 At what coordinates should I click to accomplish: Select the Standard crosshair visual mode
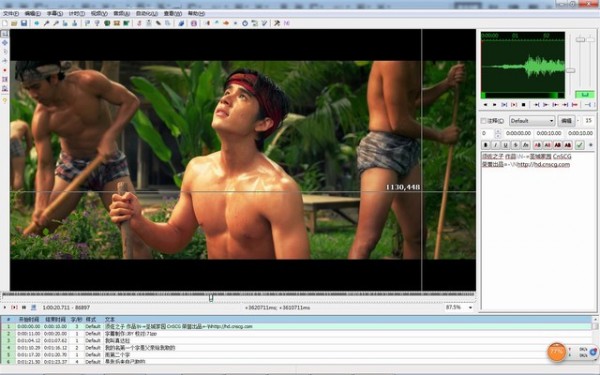[5, 34]
